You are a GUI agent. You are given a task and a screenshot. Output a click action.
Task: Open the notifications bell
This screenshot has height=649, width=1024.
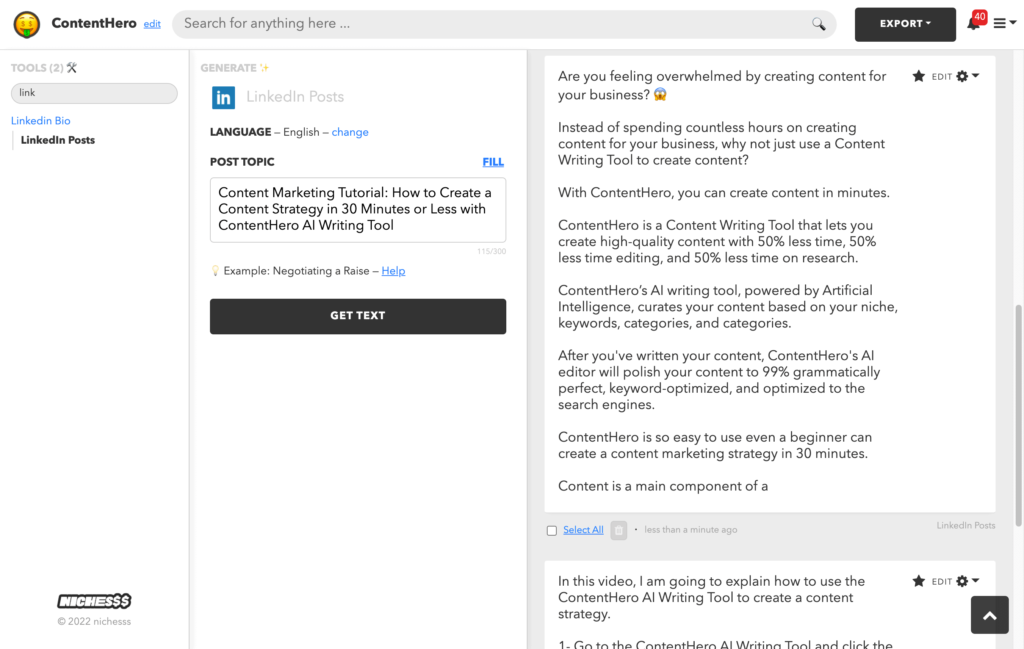click(973, 23)
